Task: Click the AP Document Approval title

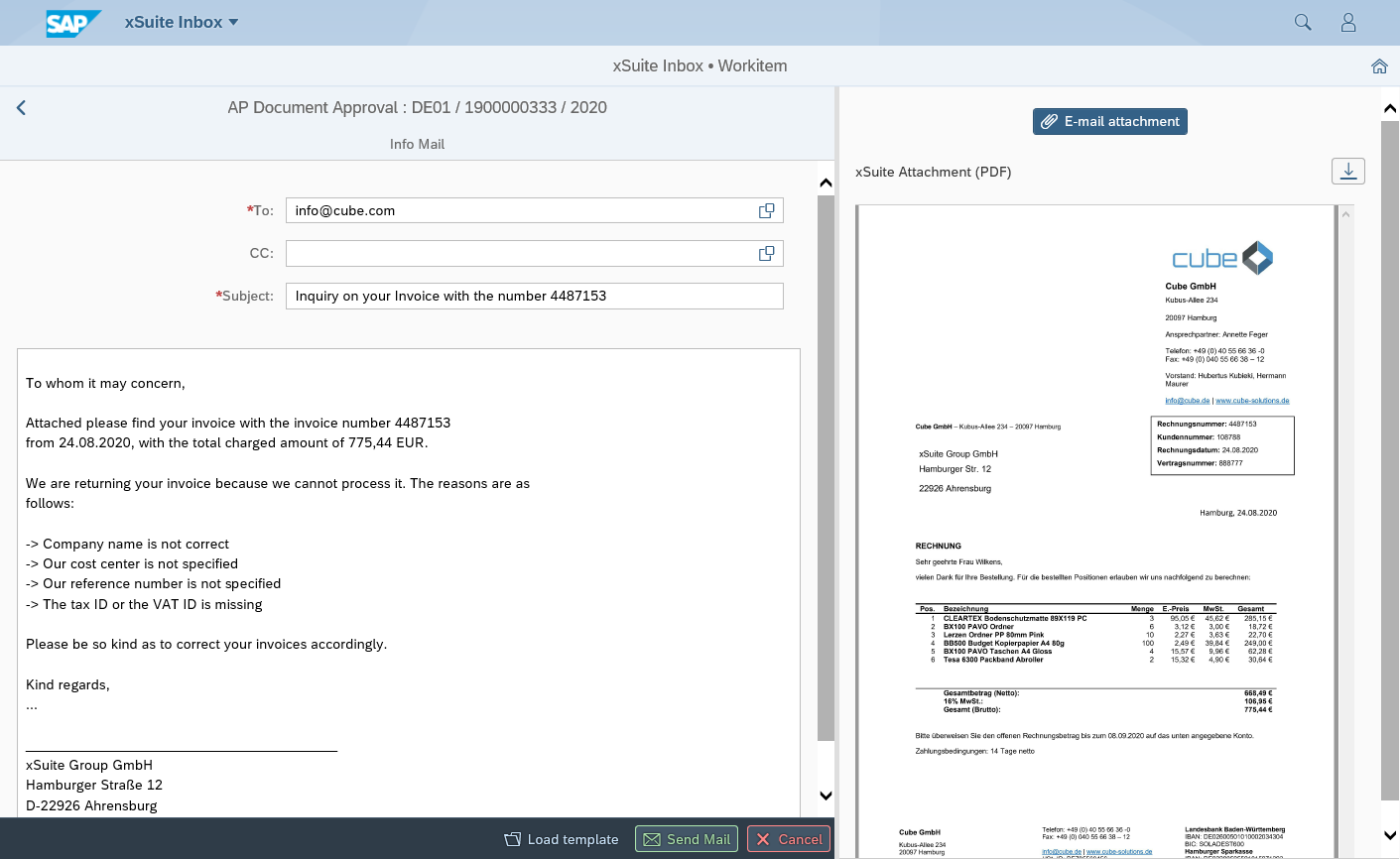Action: [417, 107]
